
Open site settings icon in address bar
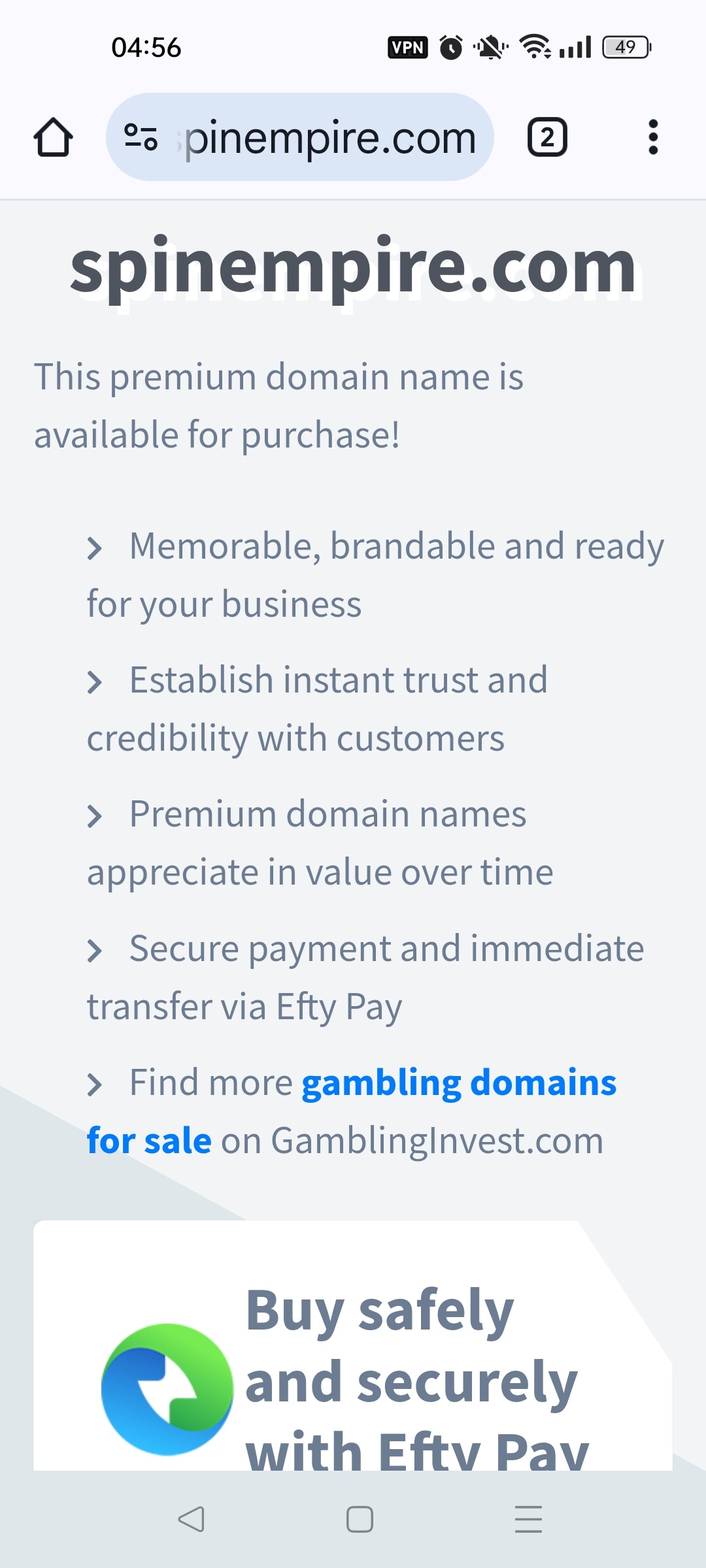click(141, 137)
